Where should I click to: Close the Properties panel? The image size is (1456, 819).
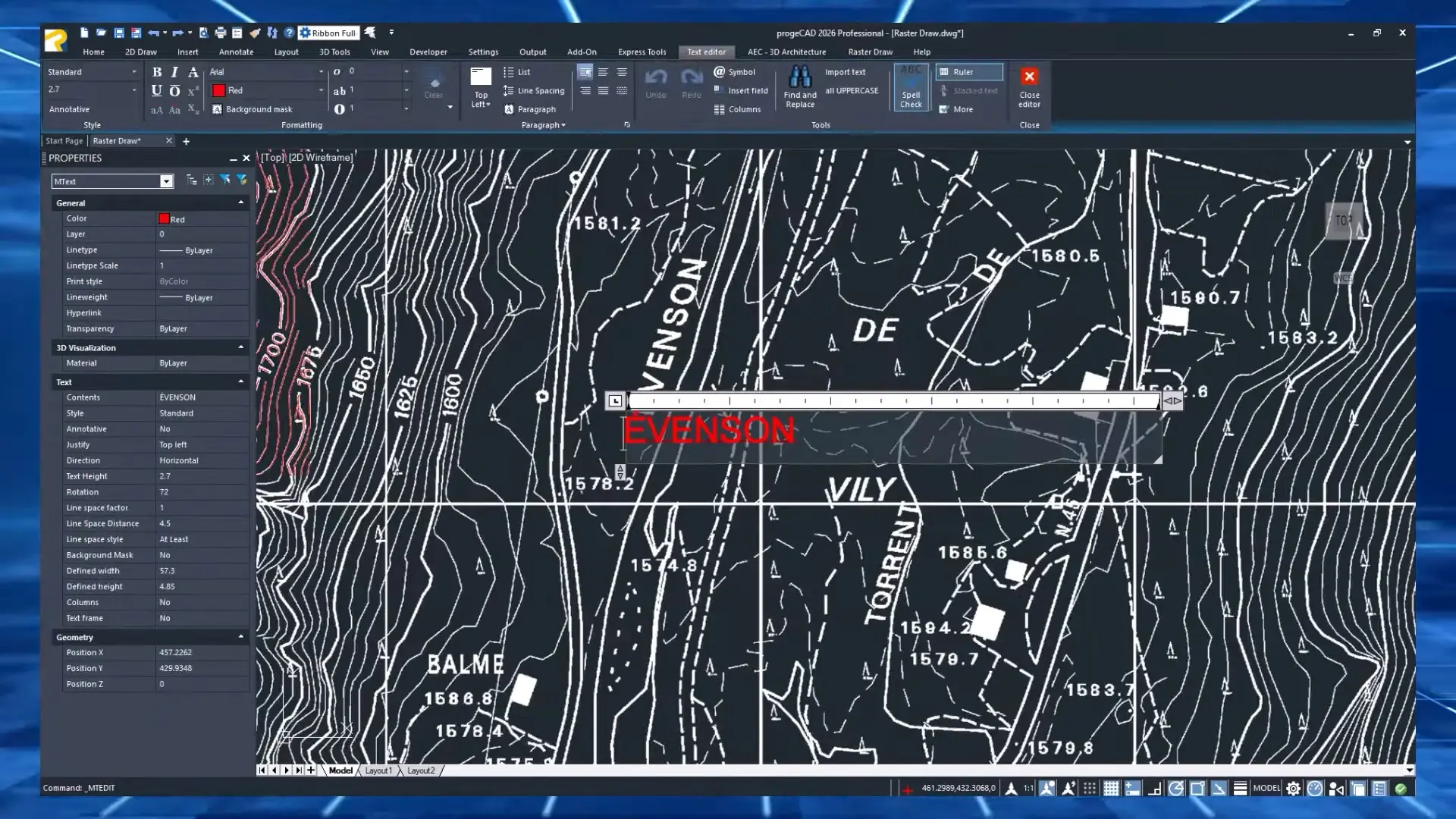coord(246,158)
